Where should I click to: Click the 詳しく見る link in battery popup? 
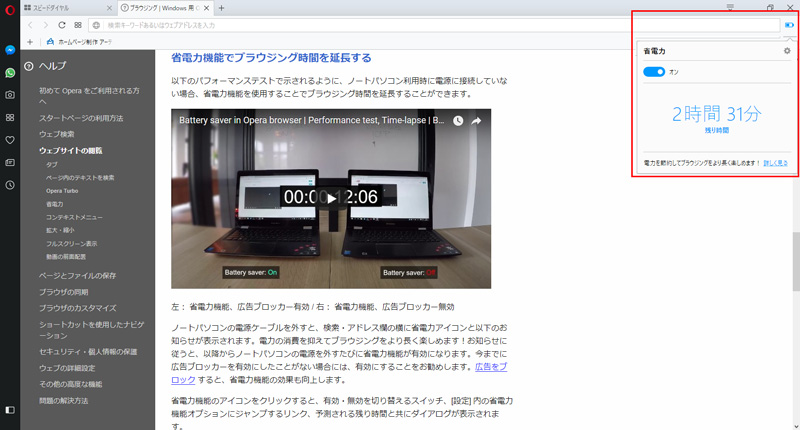pyautogui.click(x=775, y=163)
